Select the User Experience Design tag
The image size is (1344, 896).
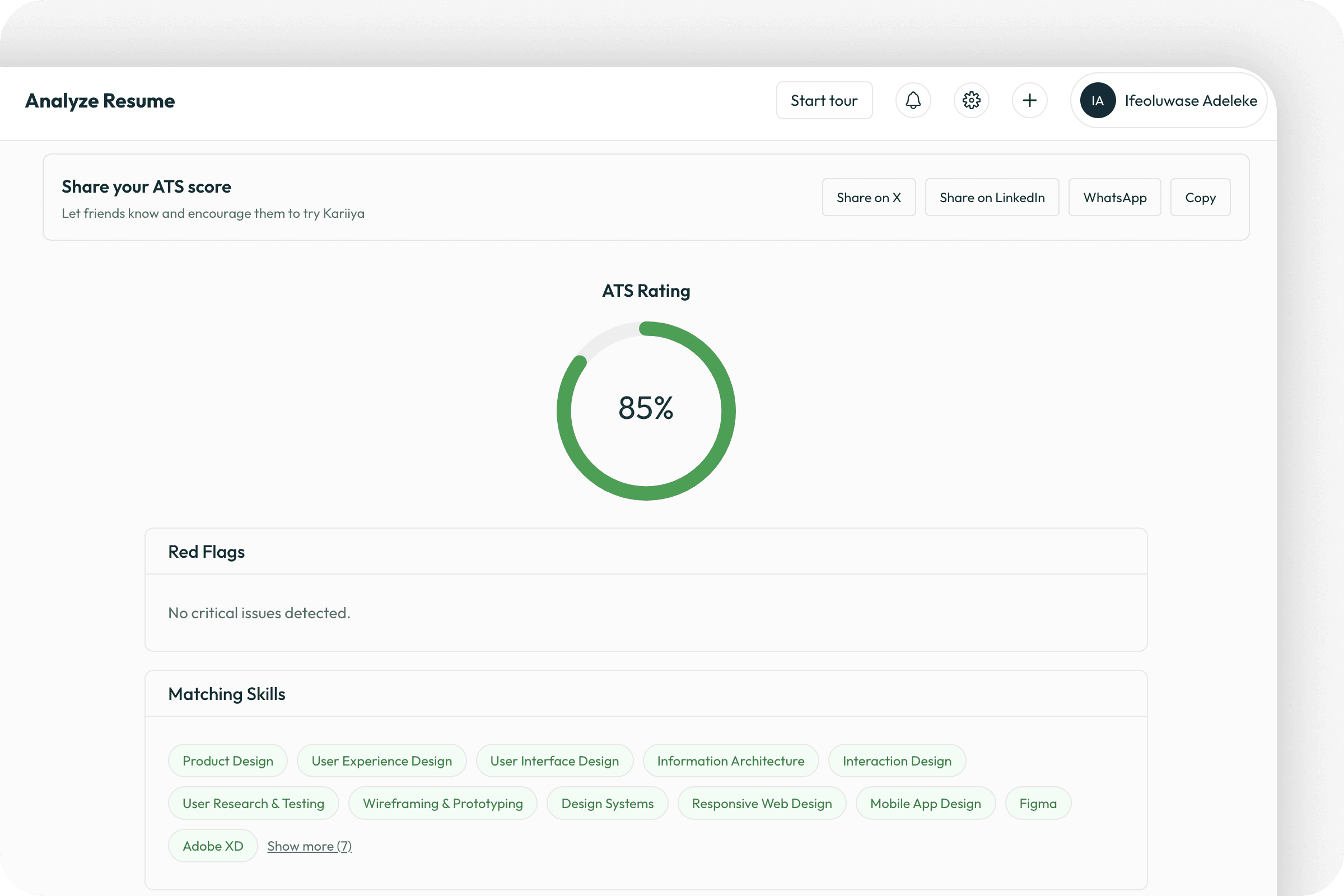(382, 760)
